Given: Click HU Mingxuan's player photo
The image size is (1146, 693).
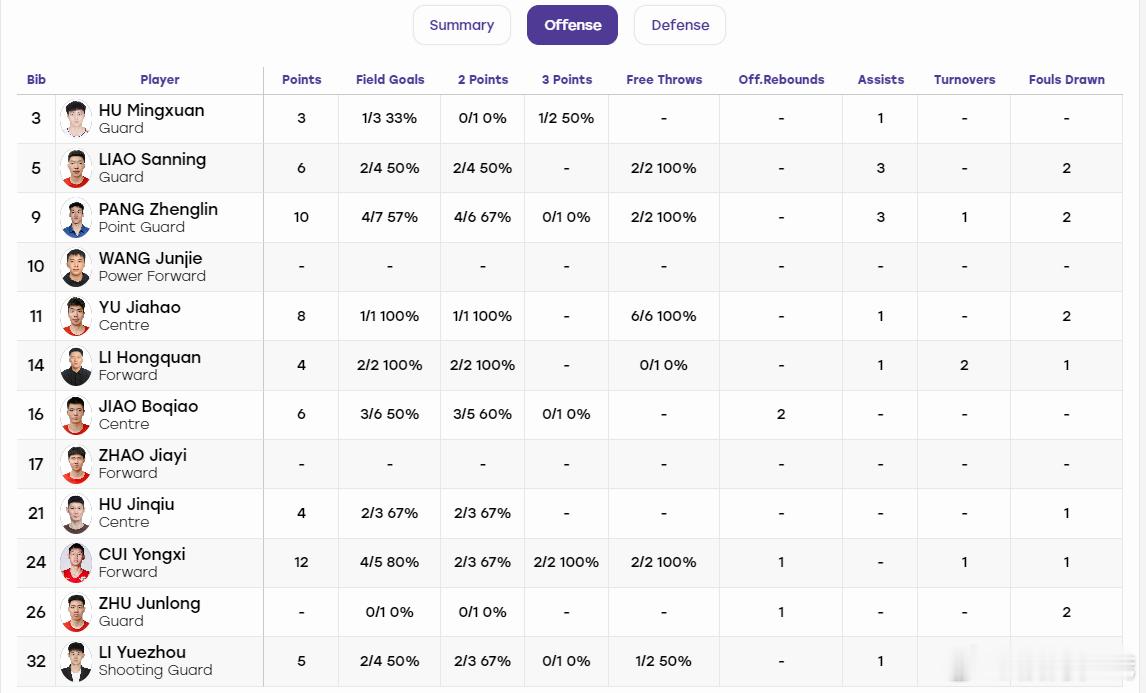Looking at the screenshot, I should coord(76,118).
